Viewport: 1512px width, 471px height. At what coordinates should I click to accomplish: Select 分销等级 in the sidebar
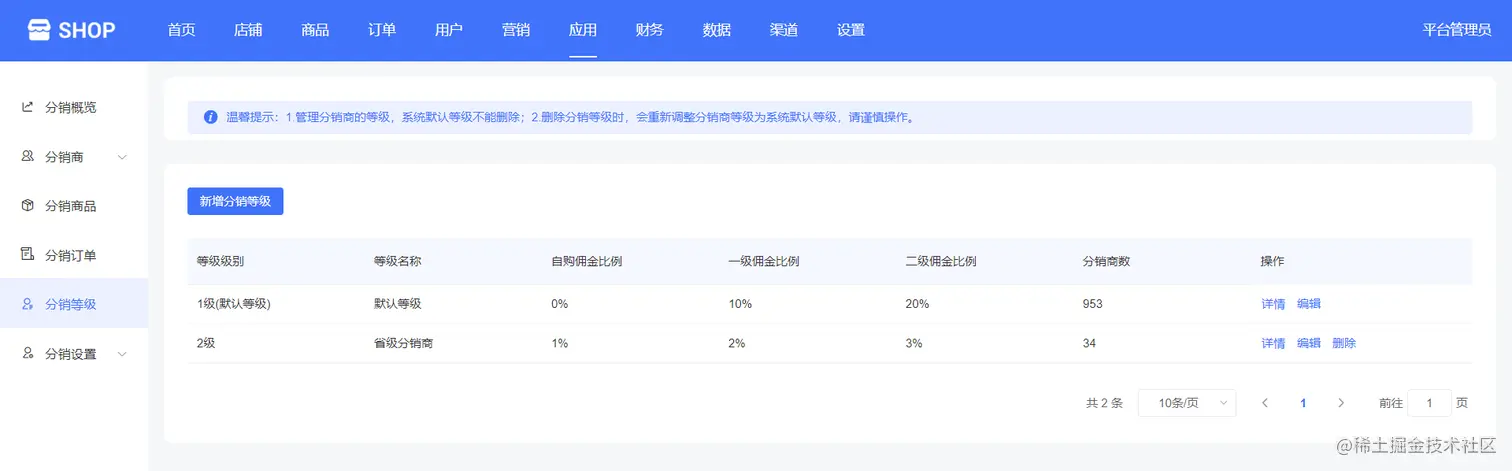tap(74, 304)
